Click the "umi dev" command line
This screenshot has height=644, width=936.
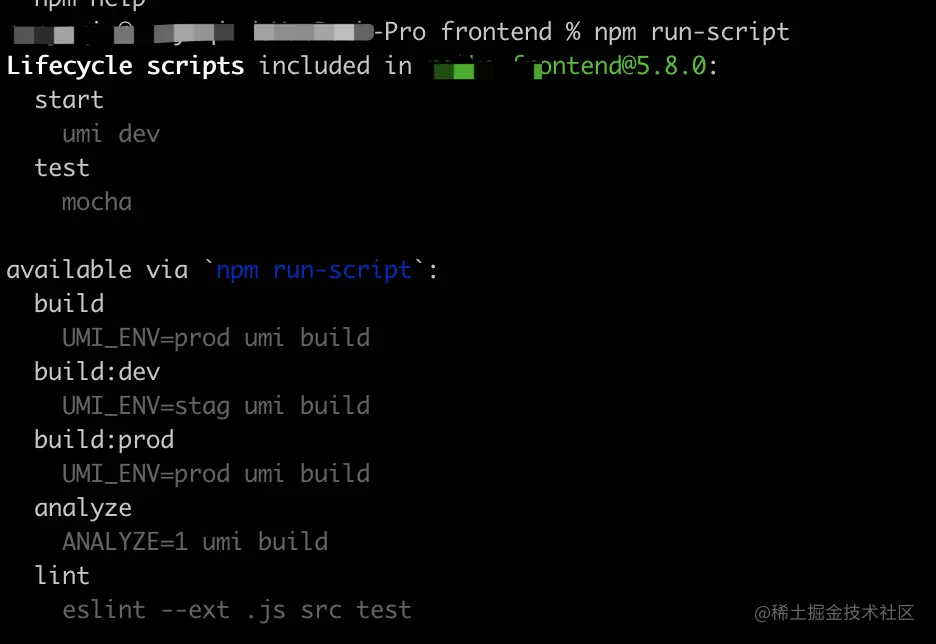111,134
